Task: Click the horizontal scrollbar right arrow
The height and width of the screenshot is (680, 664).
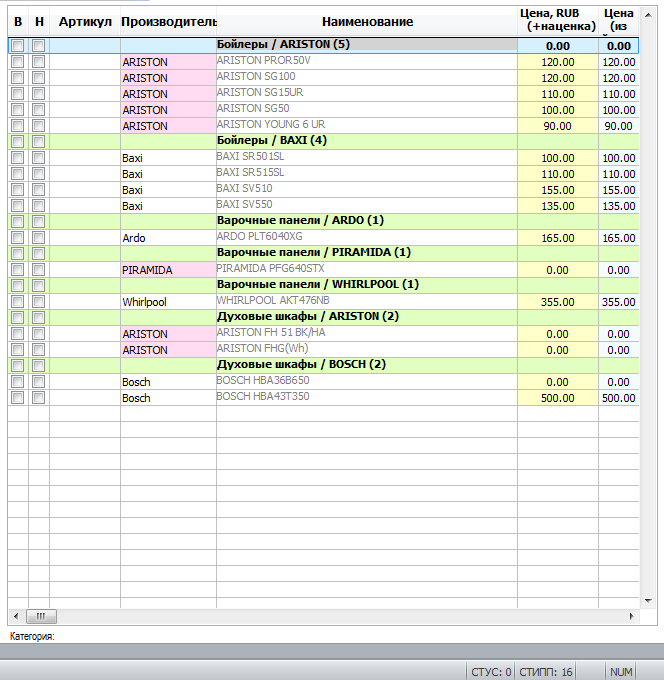Action: coord(631,616)
